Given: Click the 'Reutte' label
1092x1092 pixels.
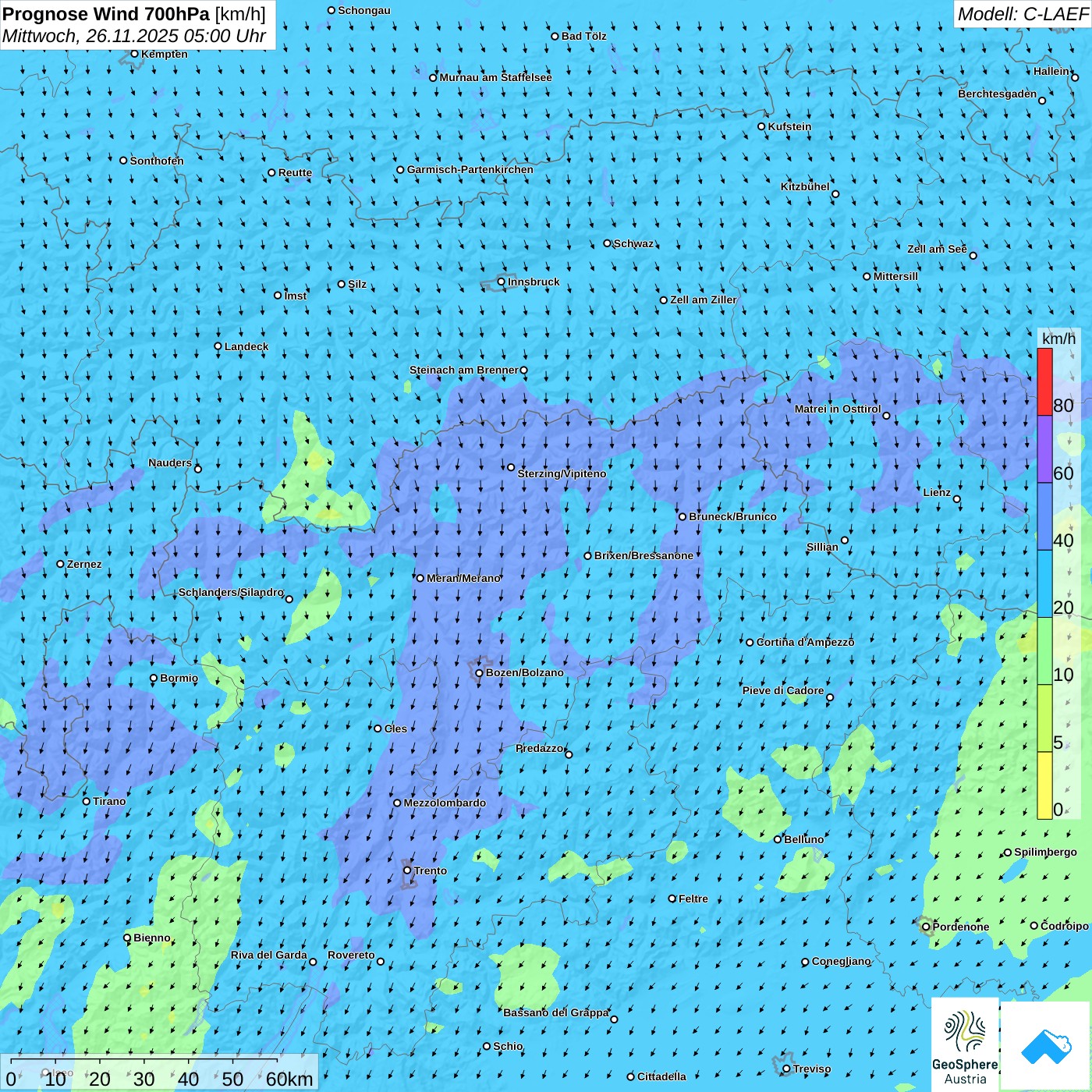Looking at the screenshot, I should pyautogui.click(x=295, y=172).
